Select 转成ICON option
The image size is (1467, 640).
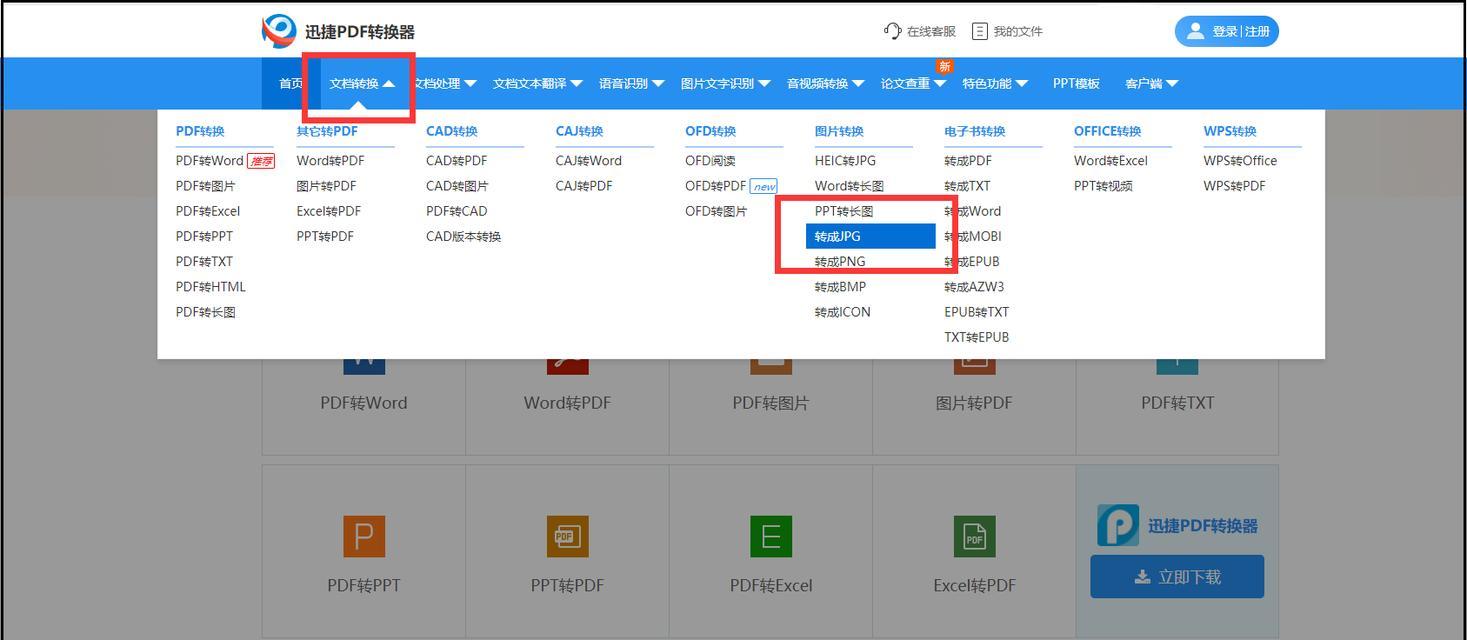(x=843, y=312)
